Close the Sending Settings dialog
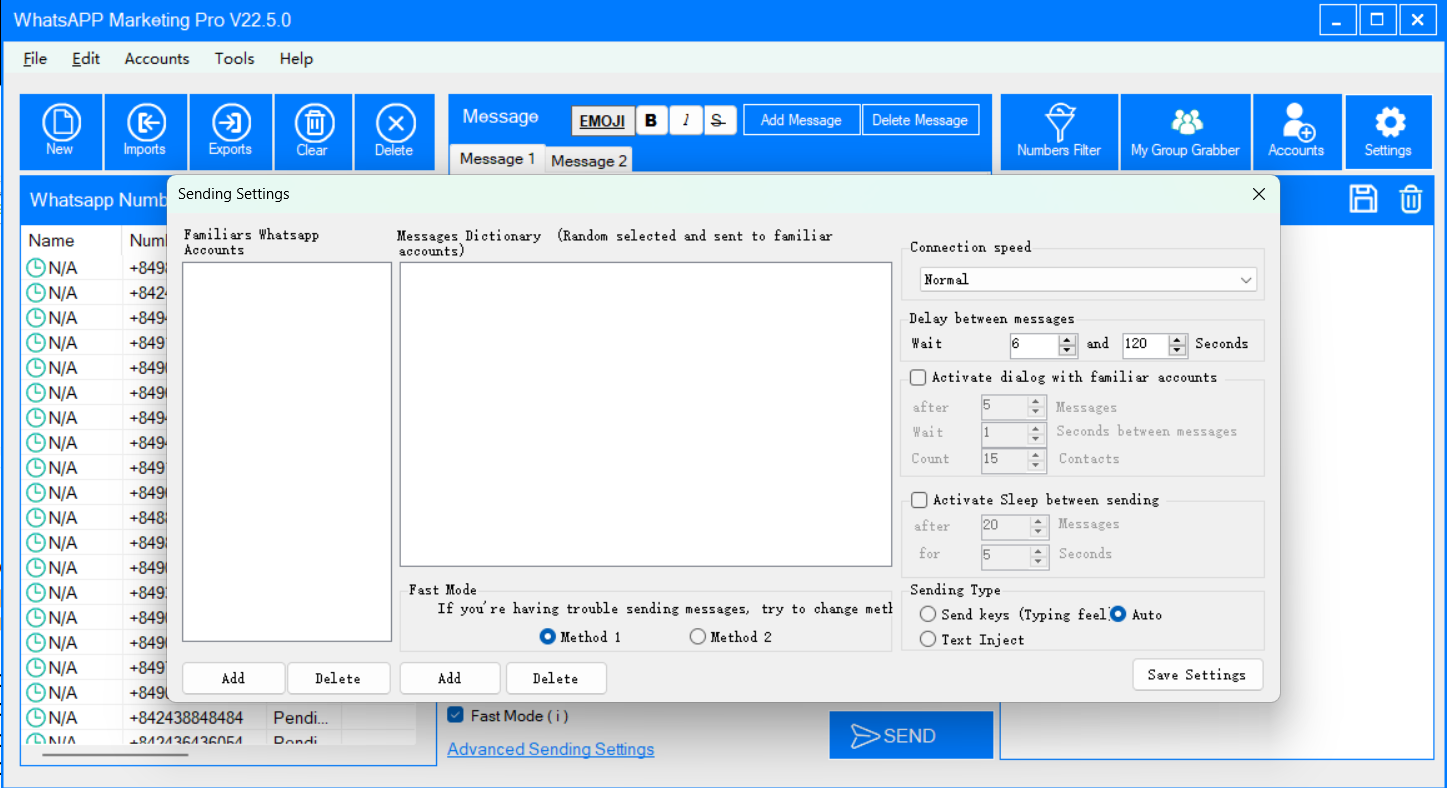Image resolution: width=1447 pixels, height=788 pixels. (x=1259, y=195)
